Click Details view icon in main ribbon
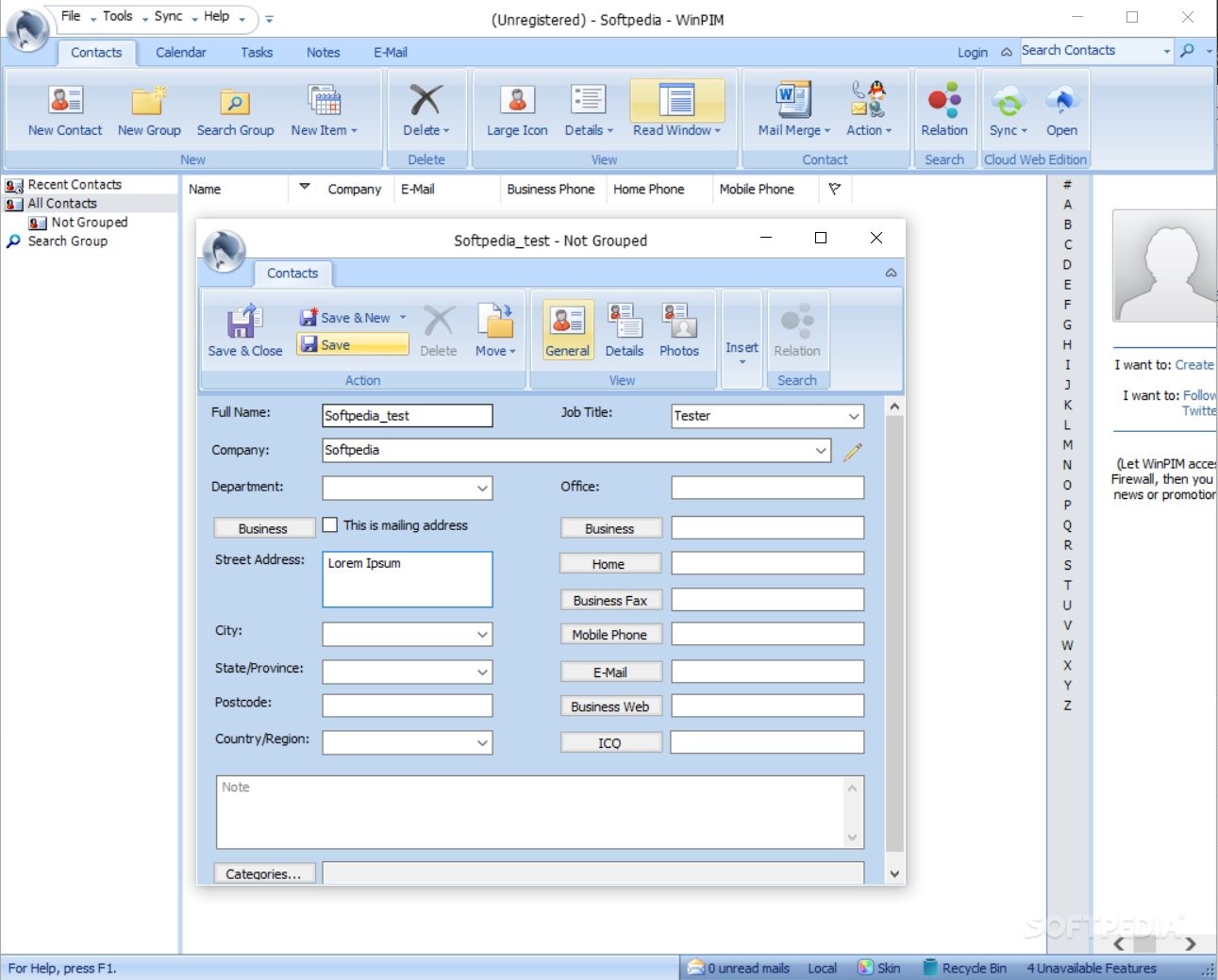Screen dimensions: 1218x980 pyautogui.click(x=588, y=111)
